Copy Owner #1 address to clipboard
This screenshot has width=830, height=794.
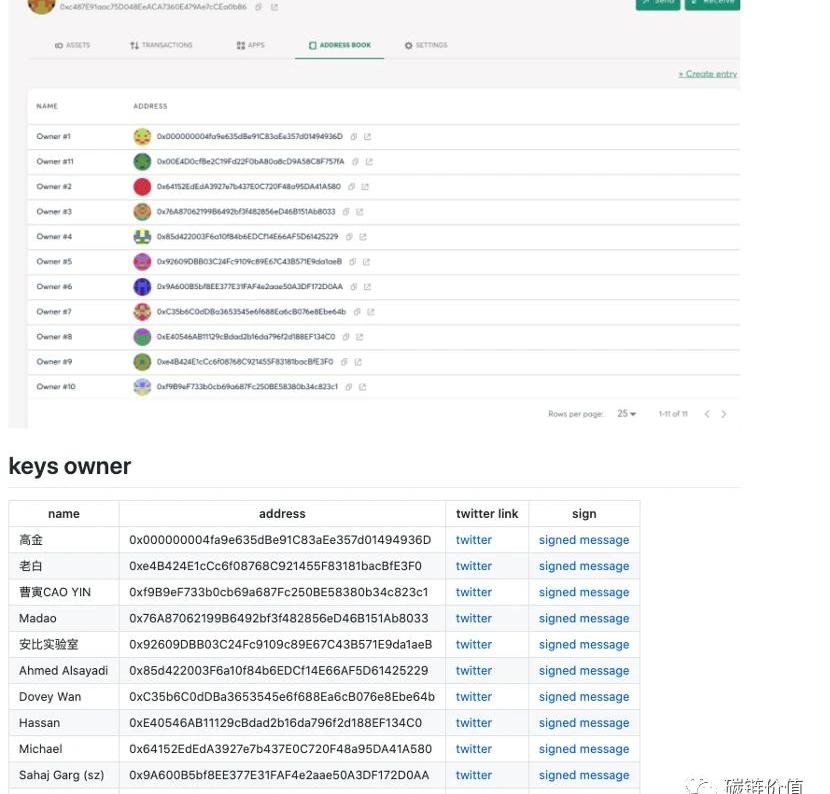coord(352,137)
